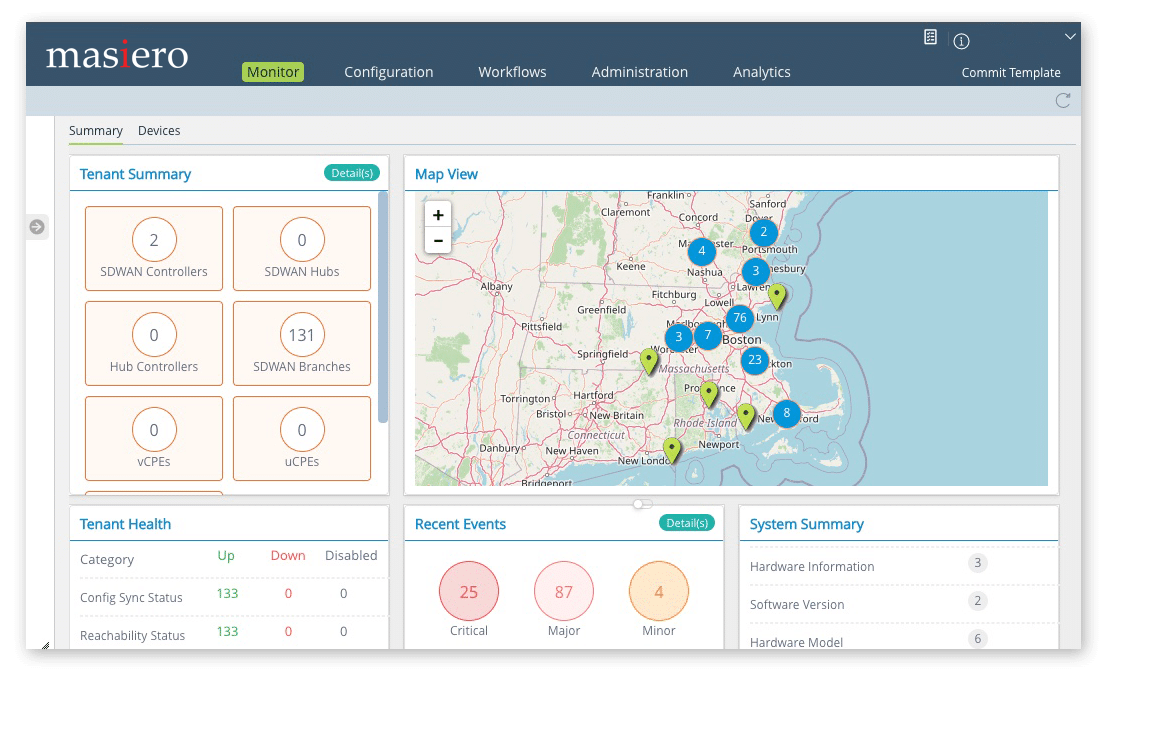
Task: Open the header dropdown chevron at top right
Action: click(x=1070, y=37)
